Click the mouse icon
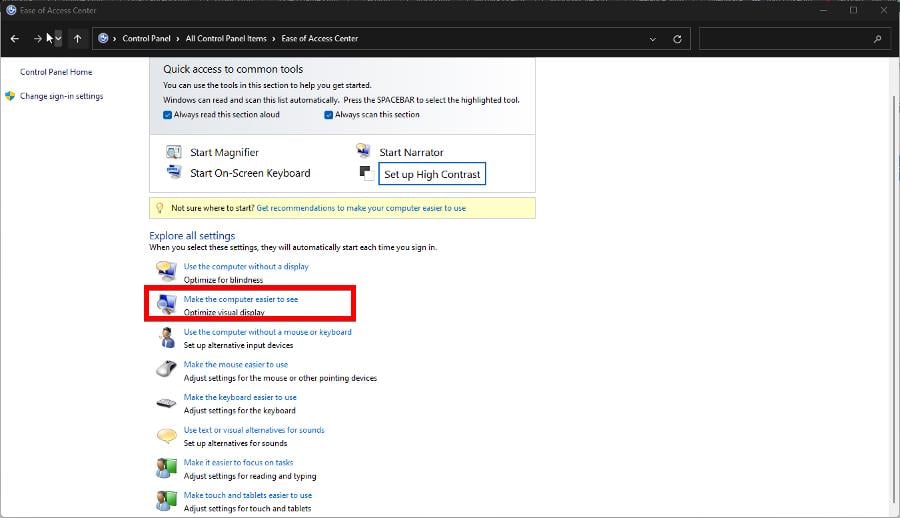This screenshot has height=518, width=900. pos(166,369)
